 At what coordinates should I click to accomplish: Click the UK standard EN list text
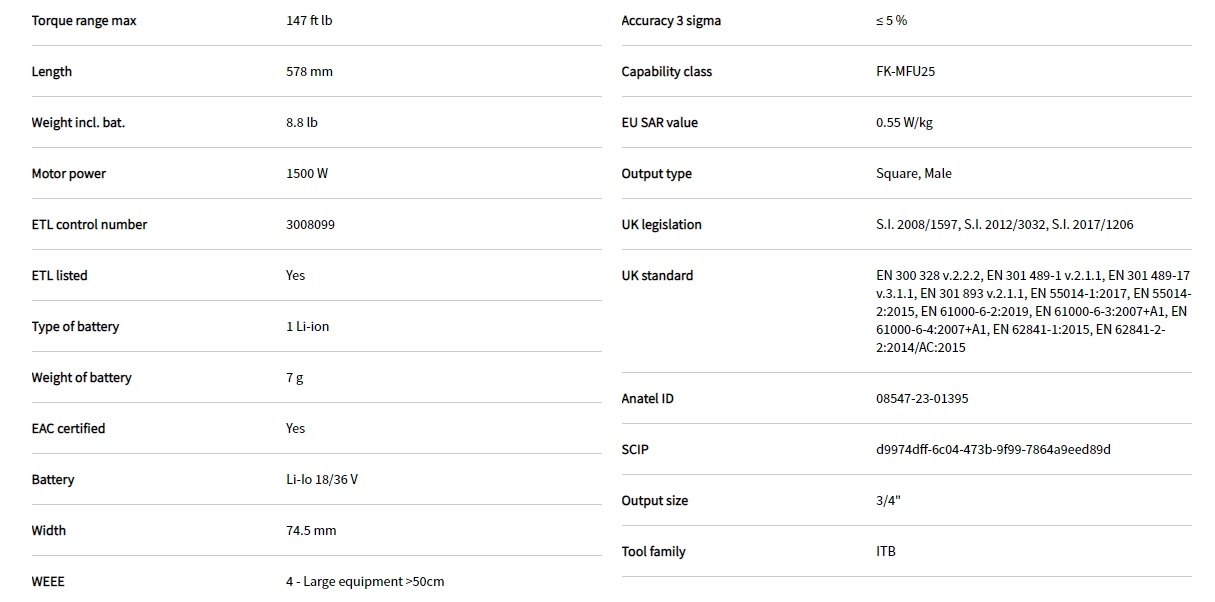click(x=1032, y=311)
